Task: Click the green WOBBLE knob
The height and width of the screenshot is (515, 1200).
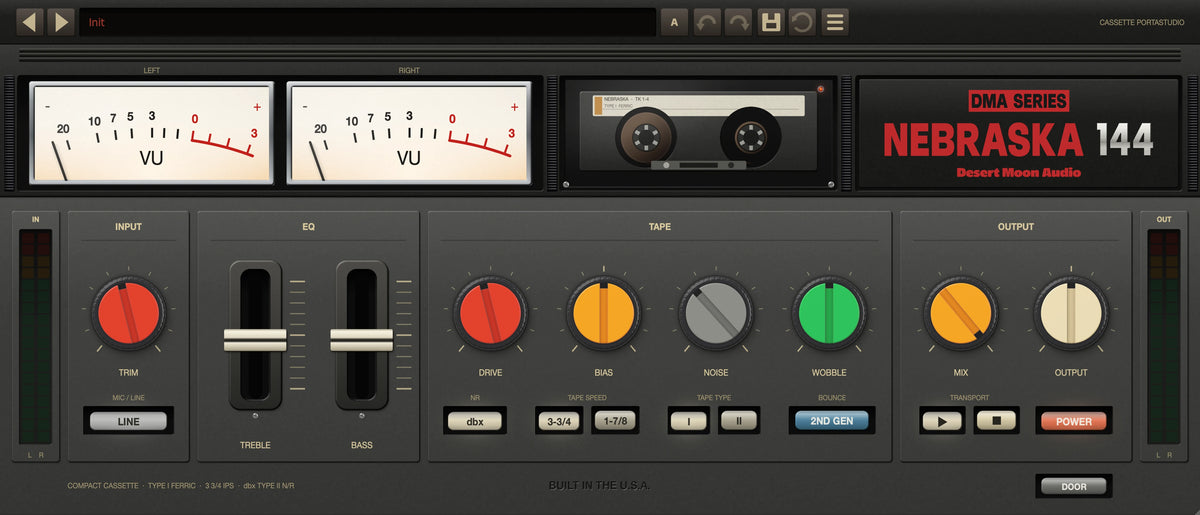Action: pos(829,314)
